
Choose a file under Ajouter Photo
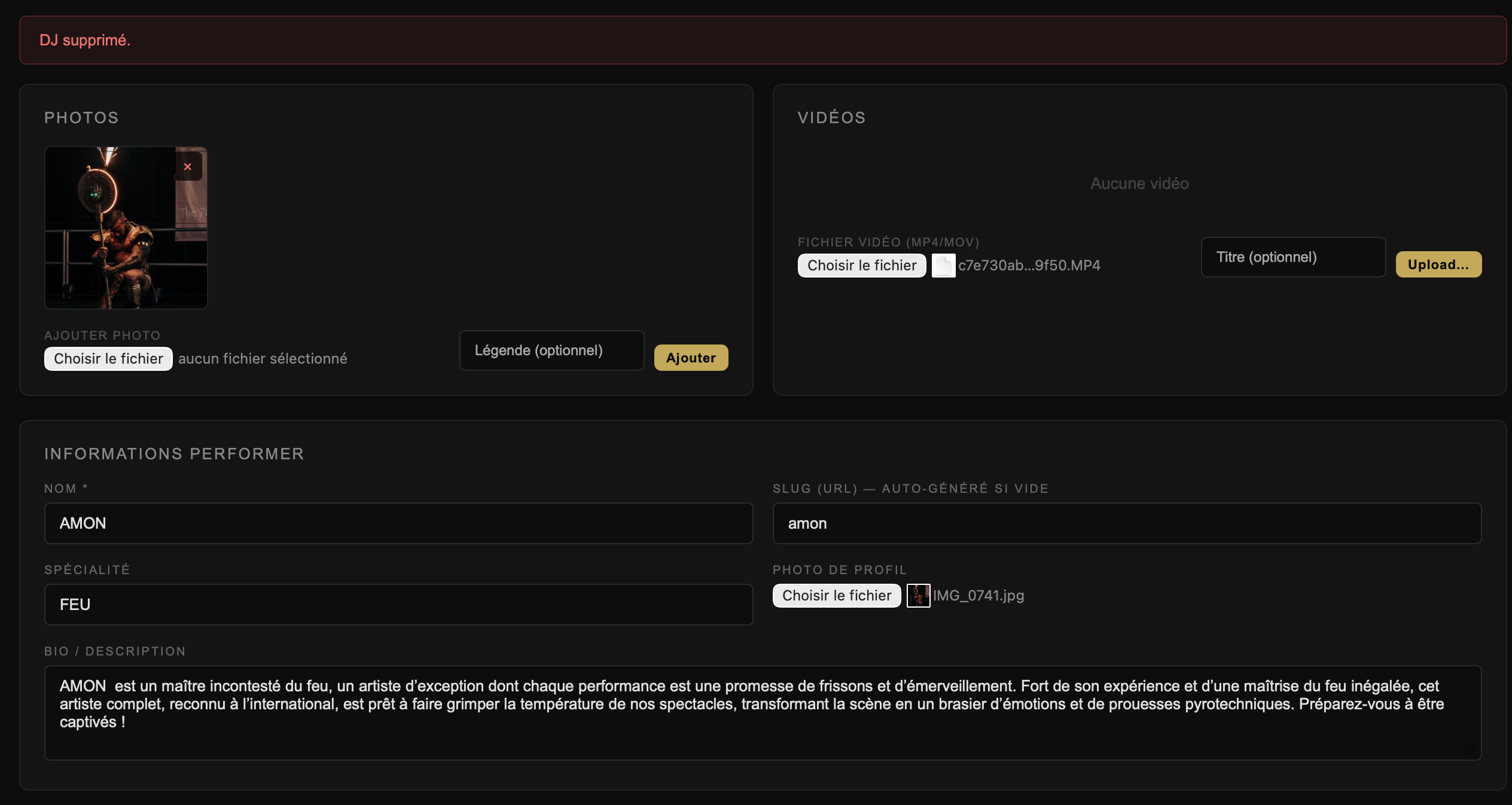(x=108, y=359)
